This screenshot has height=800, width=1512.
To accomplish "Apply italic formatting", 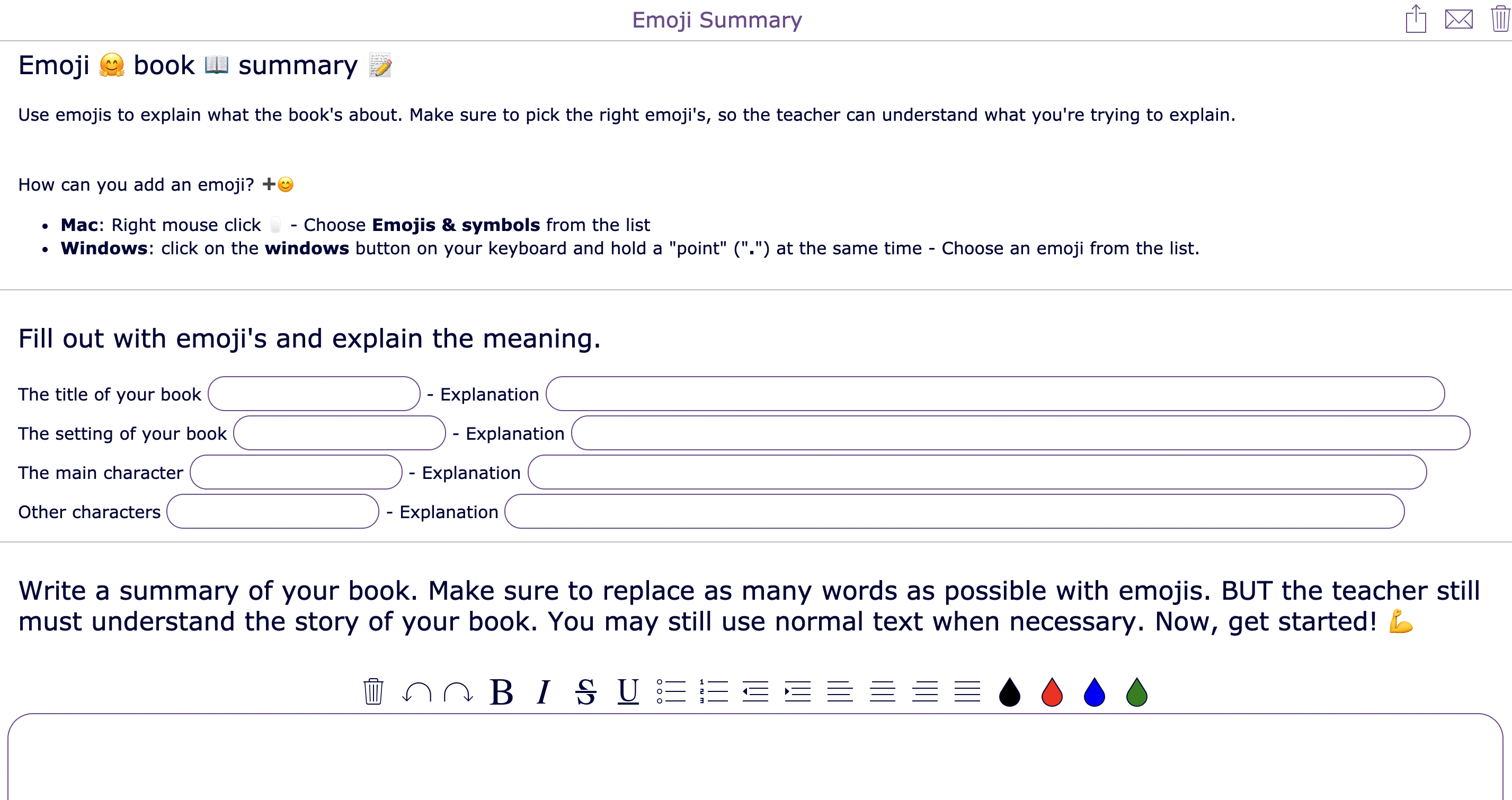I will pos(543,692).
